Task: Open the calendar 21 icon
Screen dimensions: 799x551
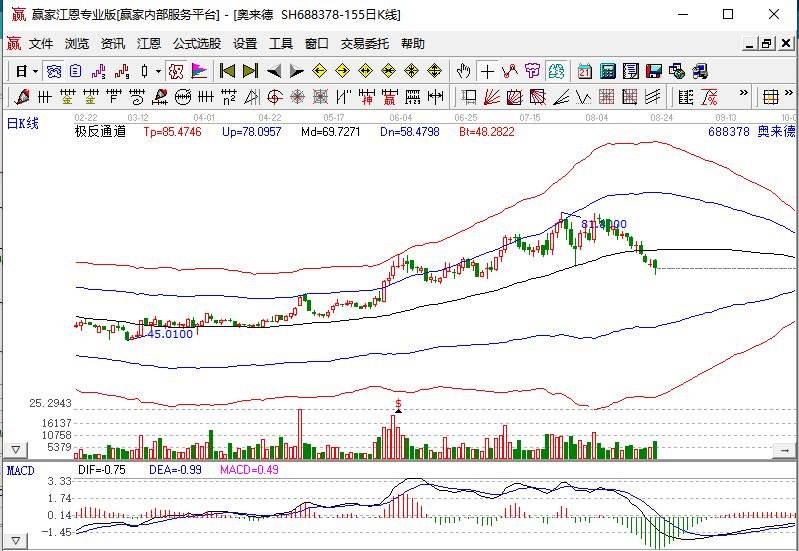Action: pyautogui.click(x=584, y=71)
